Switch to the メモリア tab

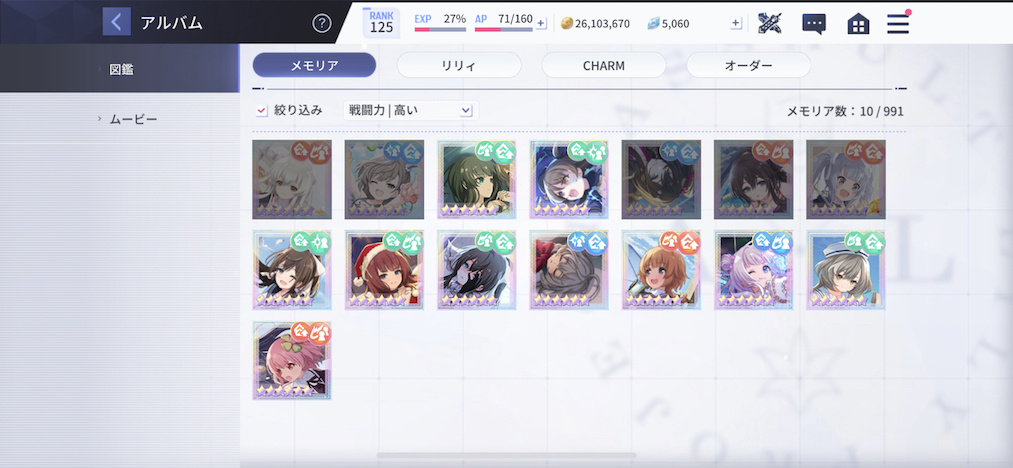[314, 65]
